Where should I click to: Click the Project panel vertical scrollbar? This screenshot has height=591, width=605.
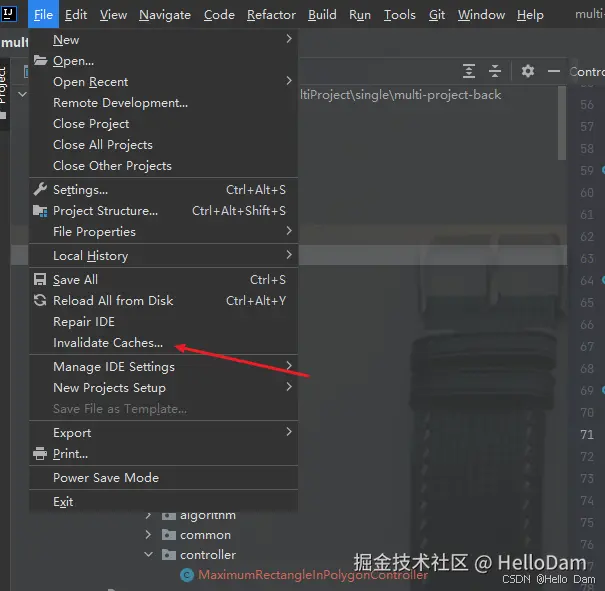coord(562,123)
